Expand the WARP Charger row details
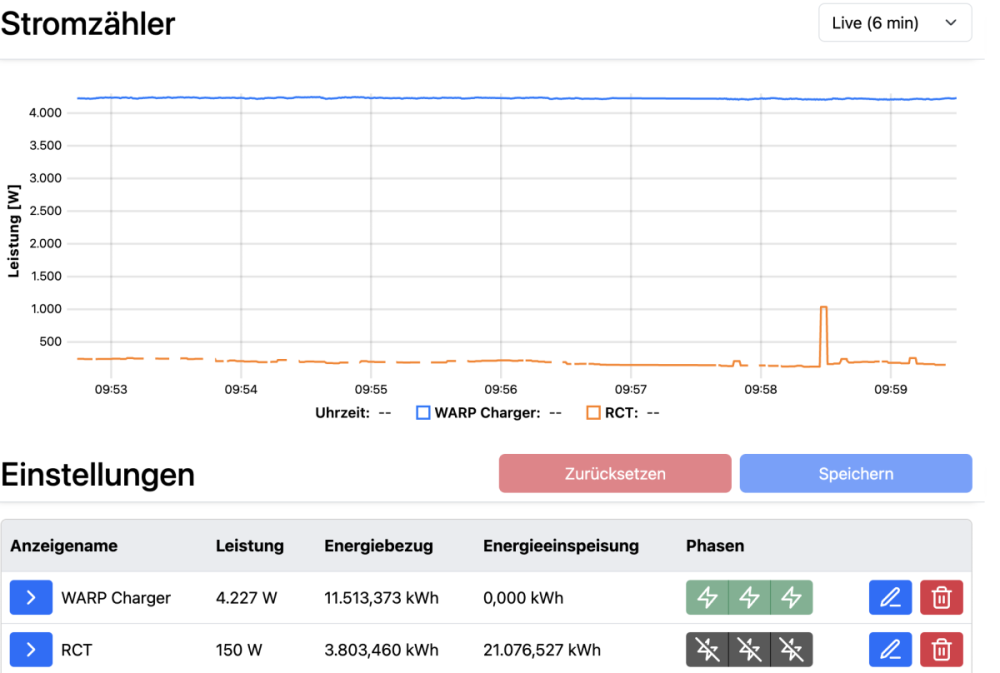The width and height of the screenshot is (1000, 673). [x=31, y=598]
